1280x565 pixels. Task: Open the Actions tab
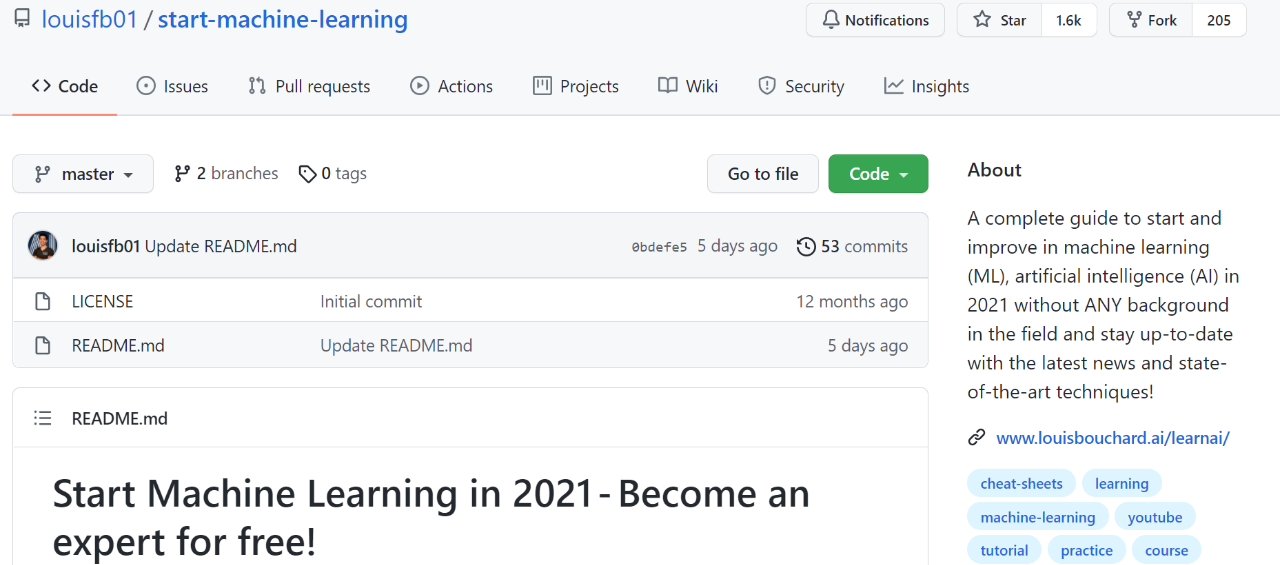(x=452, y=86)
